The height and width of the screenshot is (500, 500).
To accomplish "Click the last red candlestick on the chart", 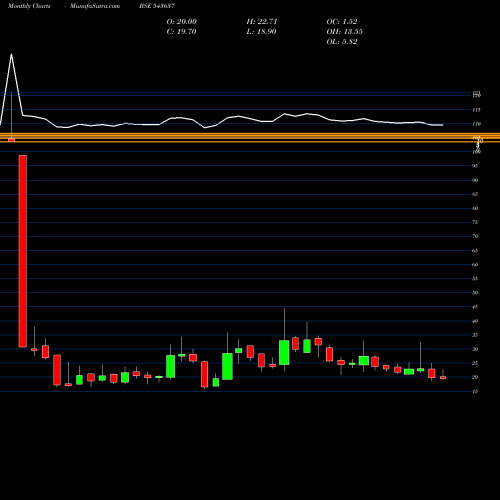I will [443, 378].
